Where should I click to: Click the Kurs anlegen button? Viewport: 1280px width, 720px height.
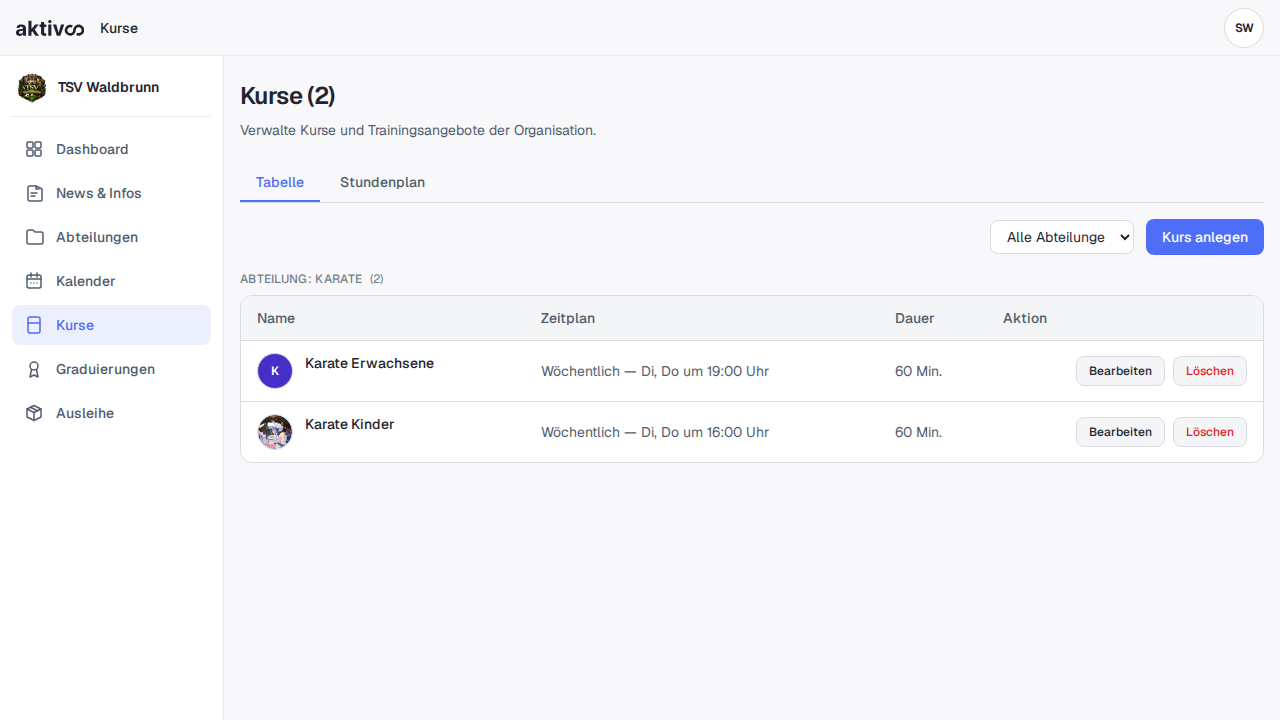point(1205,237)
